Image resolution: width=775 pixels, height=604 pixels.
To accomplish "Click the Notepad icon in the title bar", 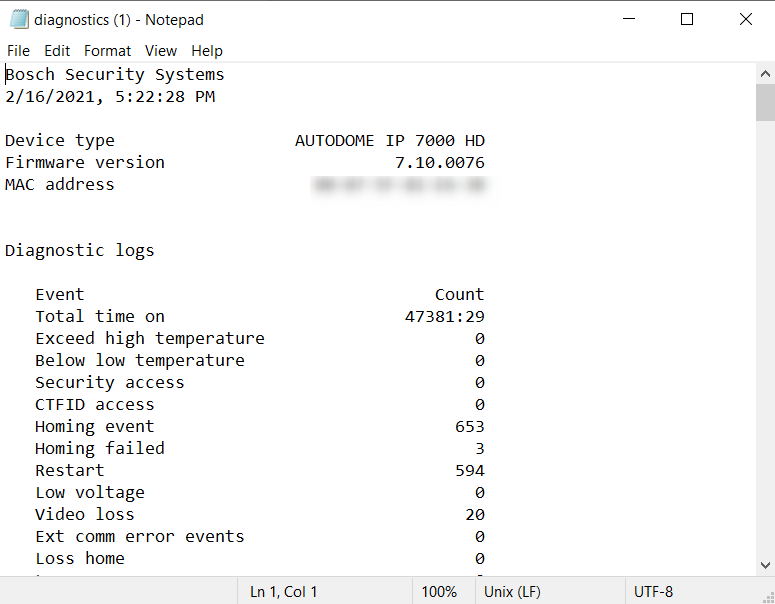I will point(19,20).
